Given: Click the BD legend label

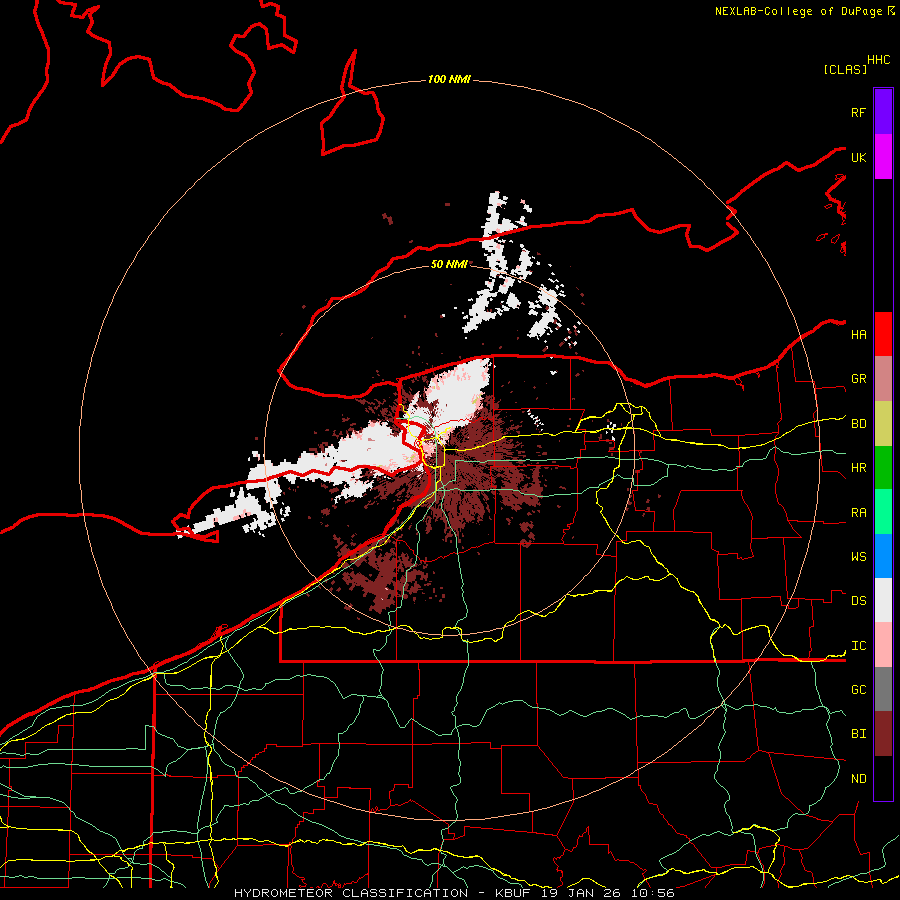Looking at the screenshot, I should click(858, 424).
